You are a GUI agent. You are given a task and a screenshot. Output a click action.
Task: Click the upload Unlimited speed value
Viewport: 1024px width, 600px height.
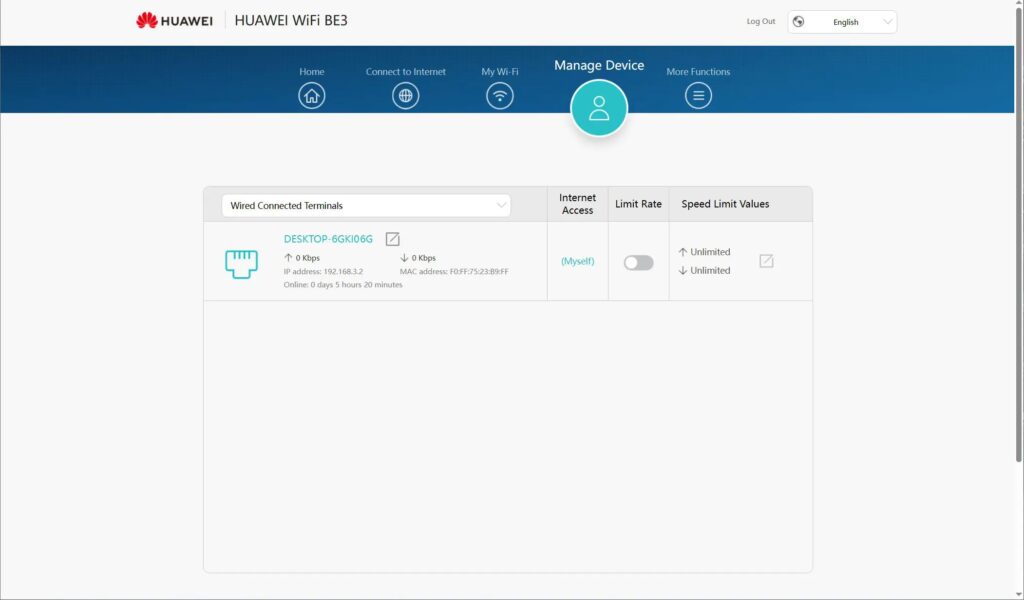710,252
